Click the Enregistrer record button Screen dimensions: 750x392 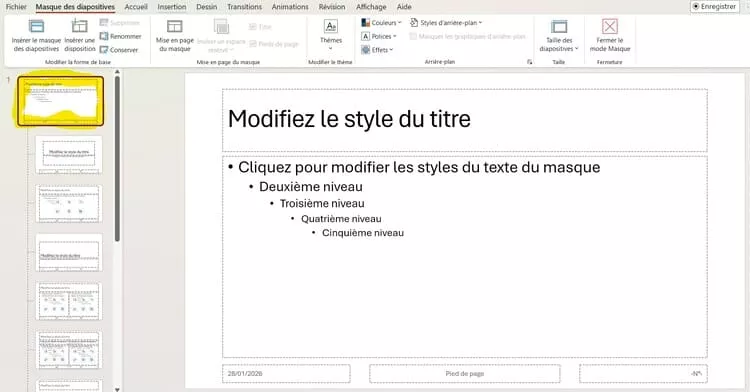715,7
